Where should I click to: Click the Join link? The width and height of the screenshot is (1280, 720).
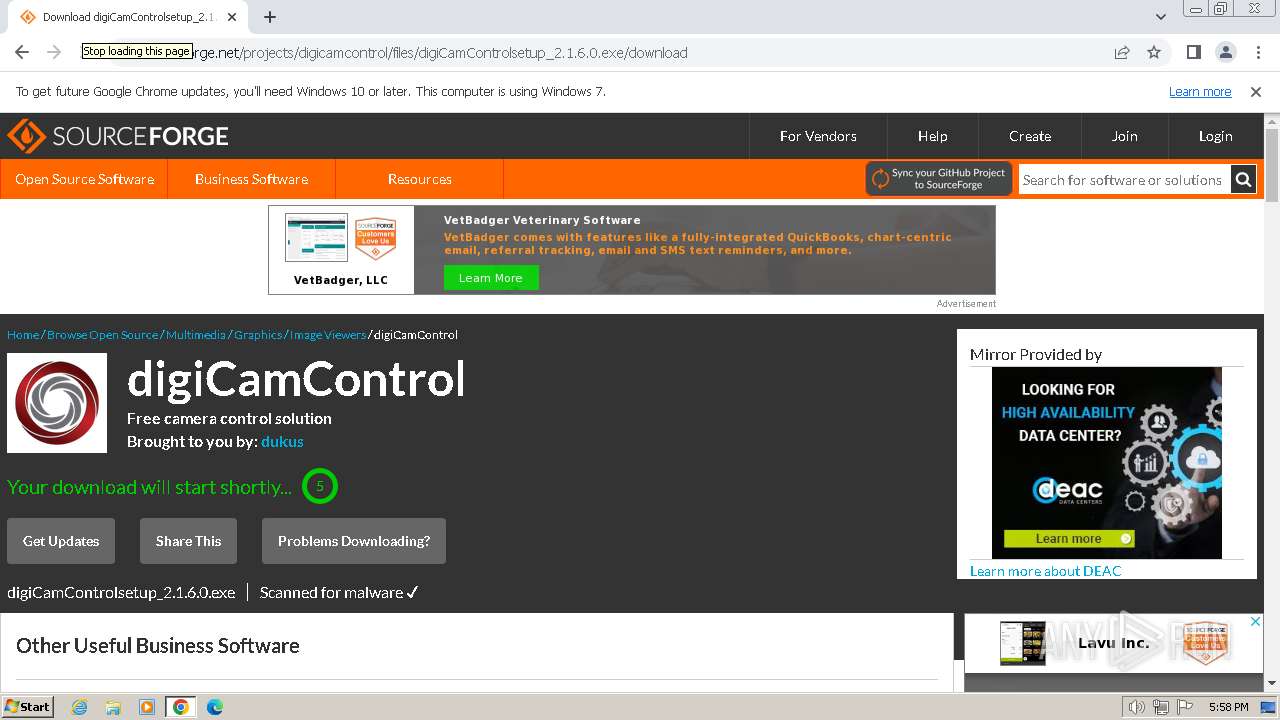pos(1125,136)
